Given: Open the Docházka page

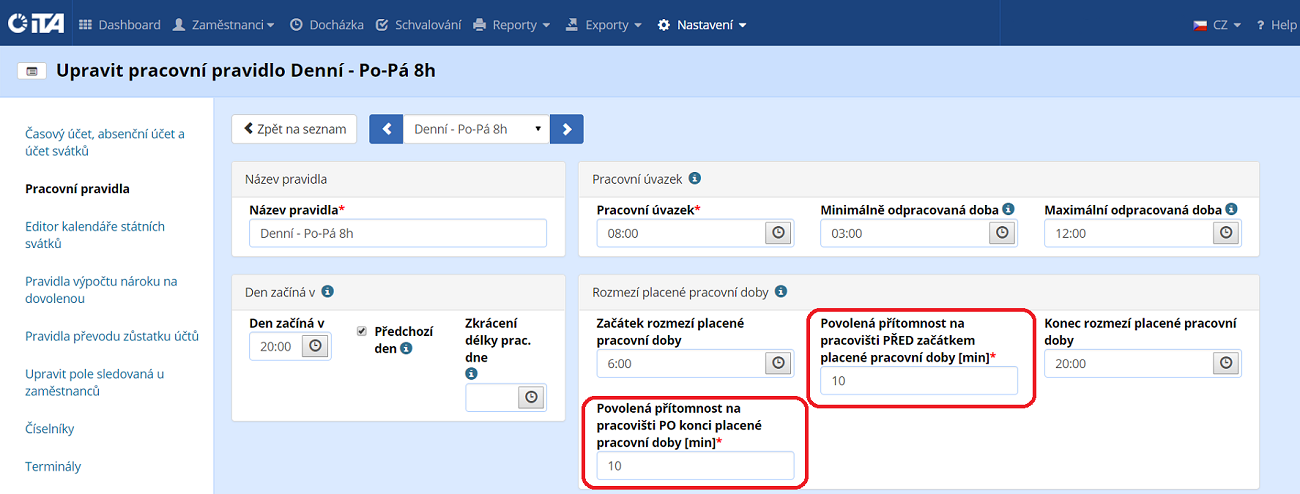Looking at the screenshot, I should 326,25.
